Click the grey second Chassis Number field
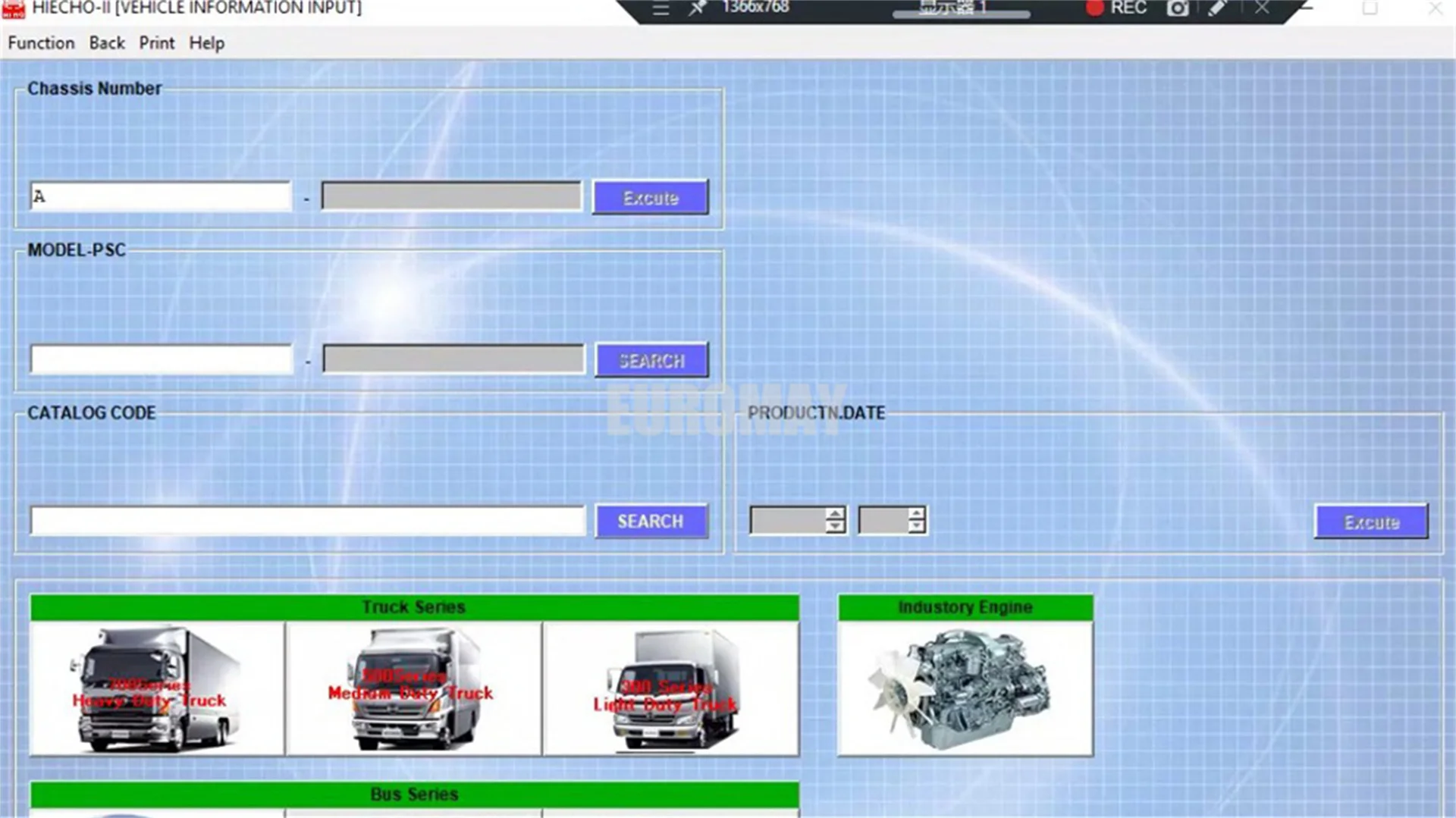Screen dimensions: 1456x818 [x=452, y=196]
